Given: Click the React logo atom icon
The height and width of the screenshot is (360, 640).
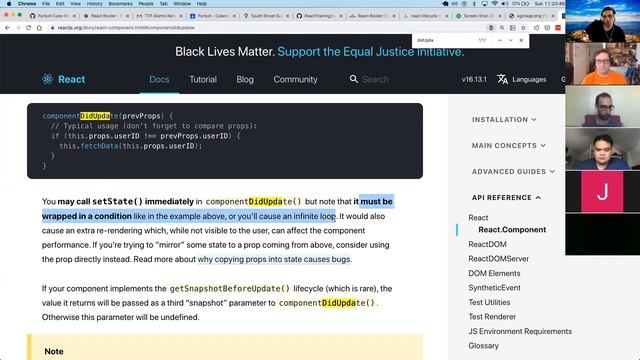Looking at the screenshot, I should (x=47, y=79).
